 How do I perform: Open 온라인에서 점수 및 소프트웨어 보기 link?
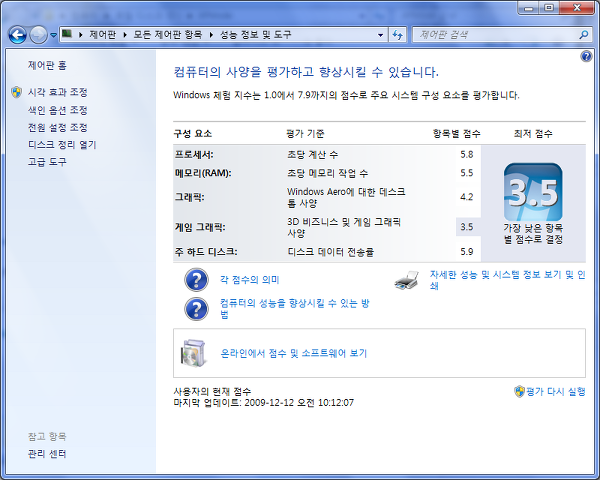(x=294, y=353)
